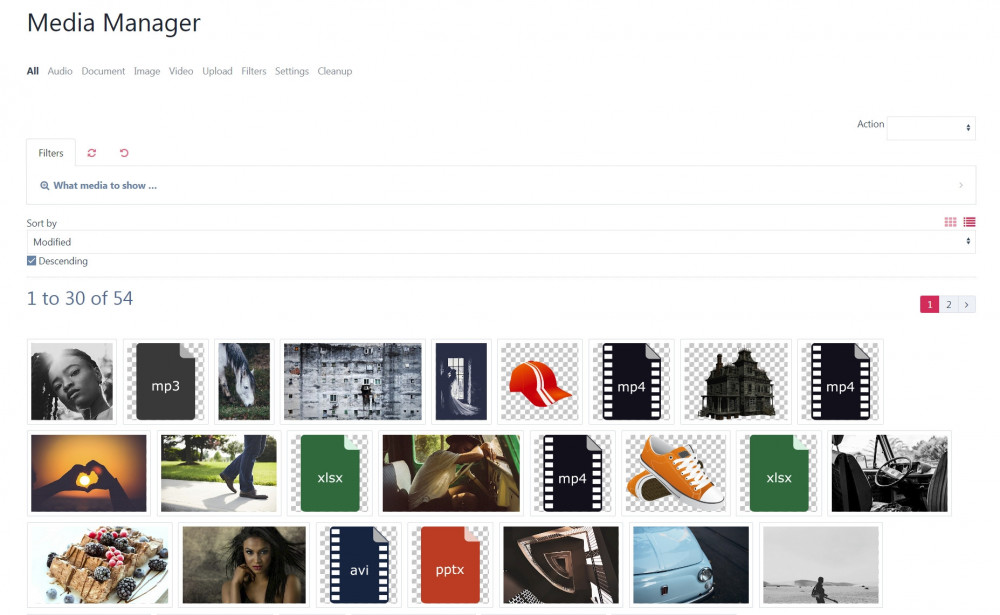Click the refresh filters icon
The image size is (1000, 615).
[92, 152]
